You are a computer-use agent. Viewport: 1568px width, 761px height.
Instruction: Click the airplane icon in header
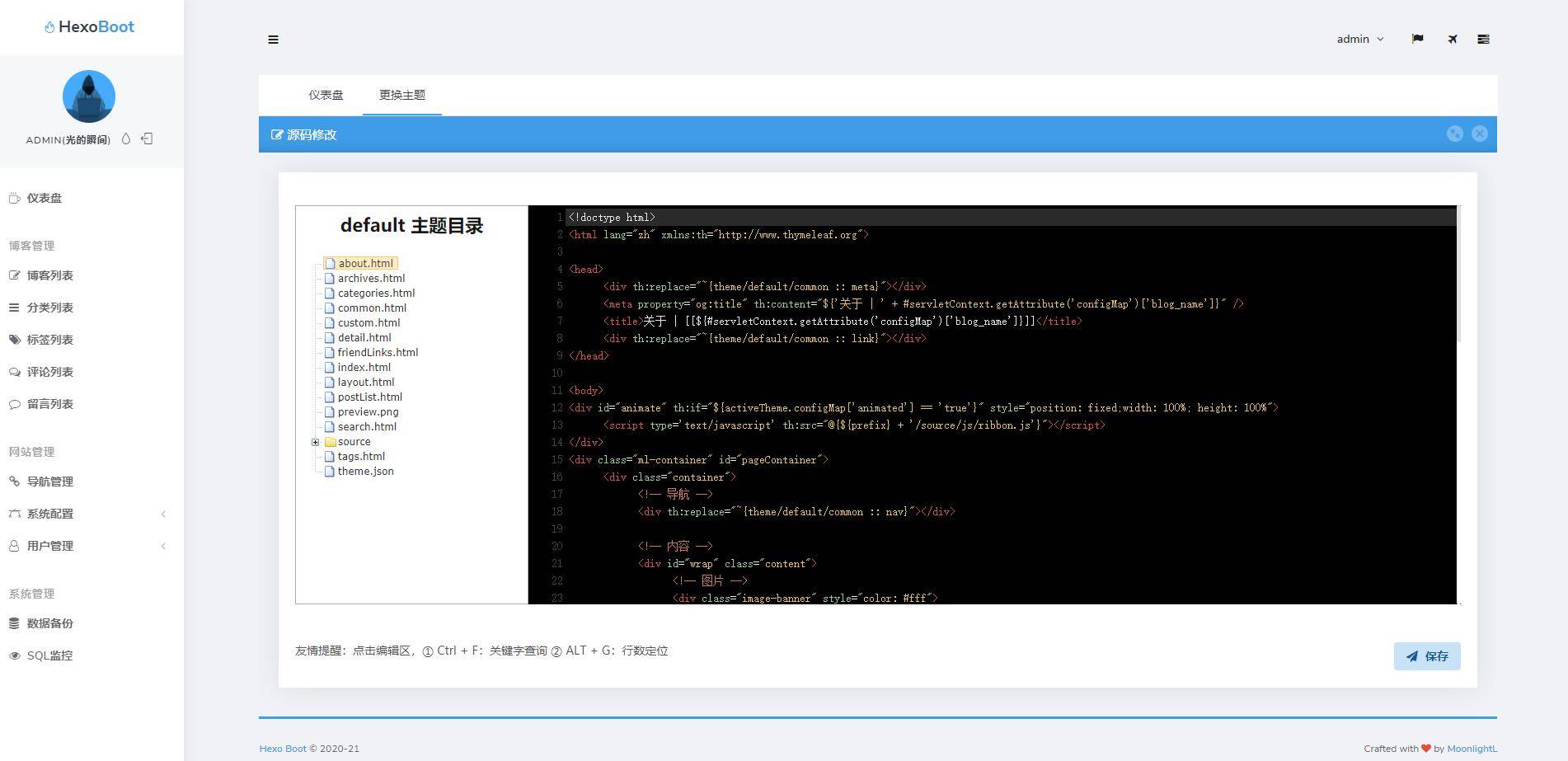point(1452,39)
